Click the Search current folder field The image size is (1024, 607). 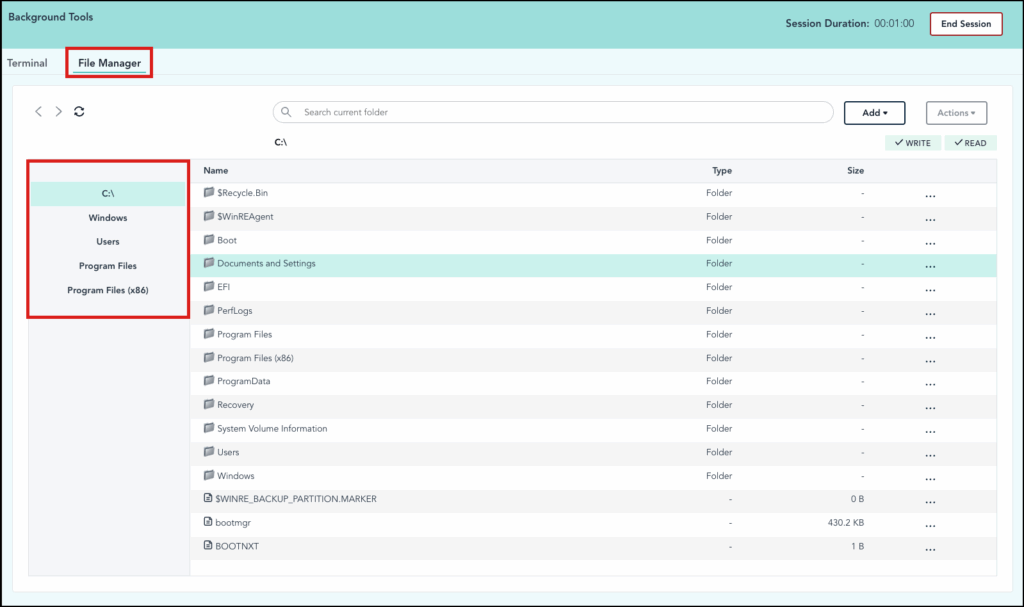(560, 112)
